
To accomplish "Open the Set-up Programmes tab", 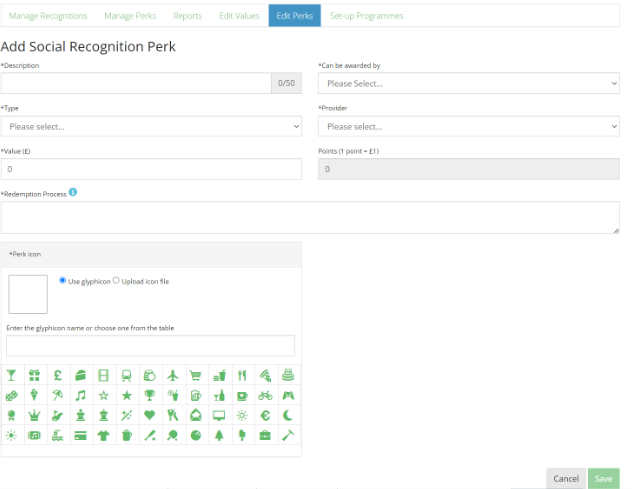I will point(366,16).
